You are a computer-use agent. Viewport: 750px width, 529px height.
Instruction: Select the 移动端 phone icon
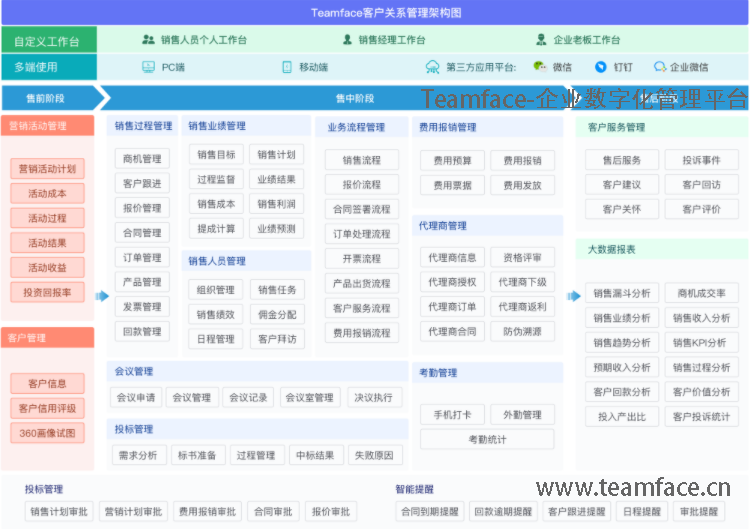pyautogui.click(x=287, y=67)
